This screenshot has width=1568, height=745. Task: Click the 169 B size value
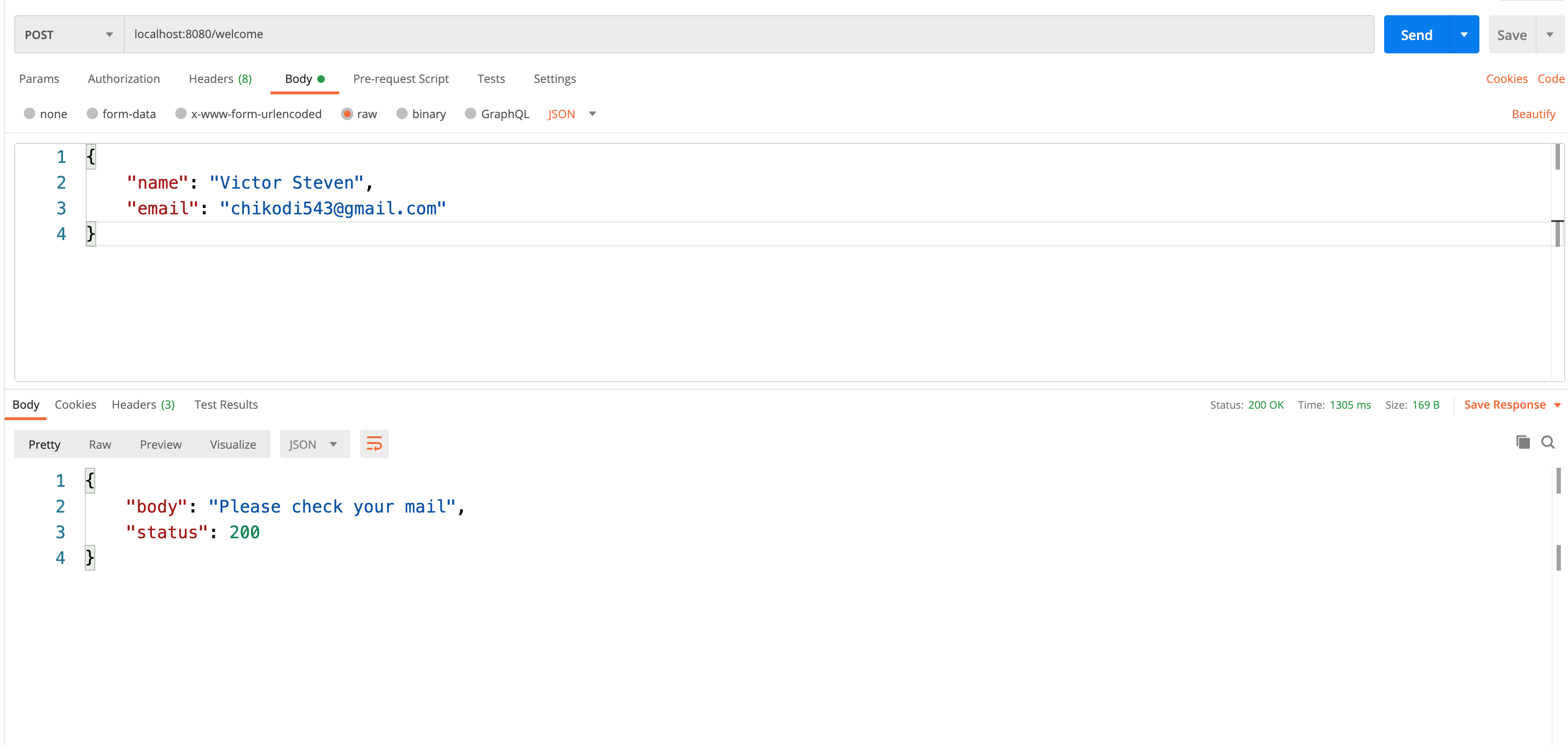pos(1426,405)
